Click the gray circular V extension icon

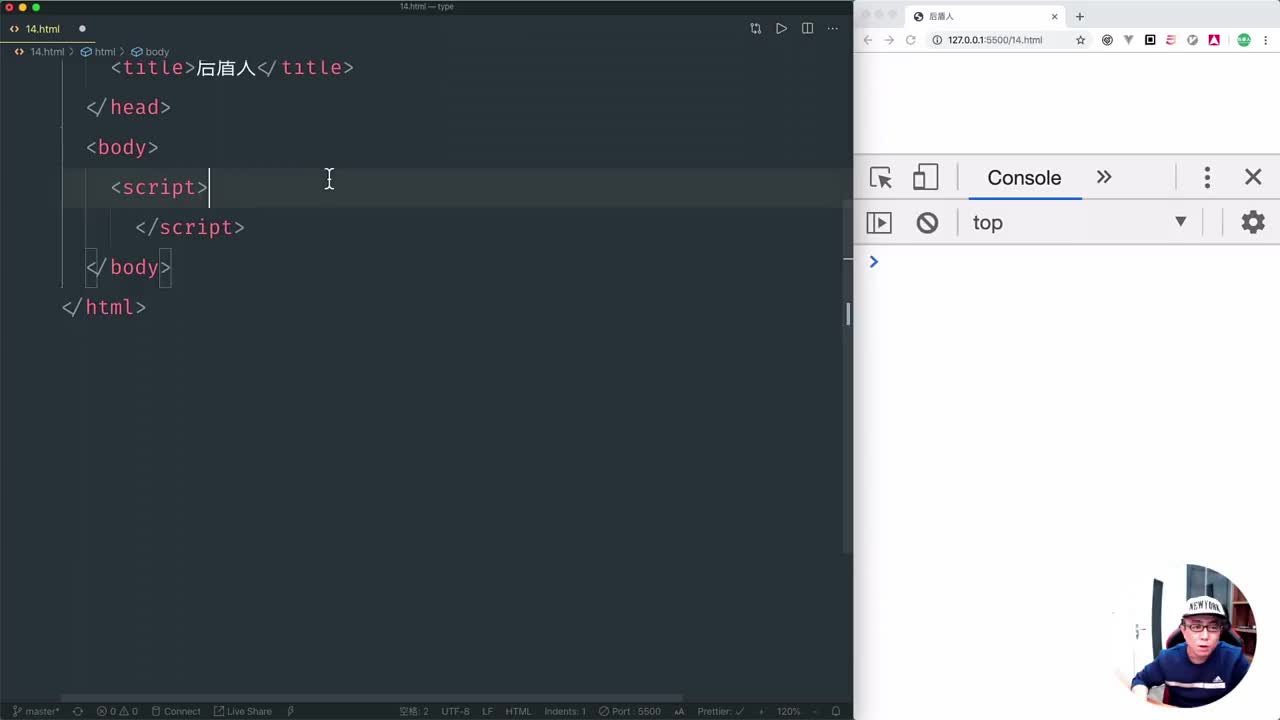coord(1192,40)
